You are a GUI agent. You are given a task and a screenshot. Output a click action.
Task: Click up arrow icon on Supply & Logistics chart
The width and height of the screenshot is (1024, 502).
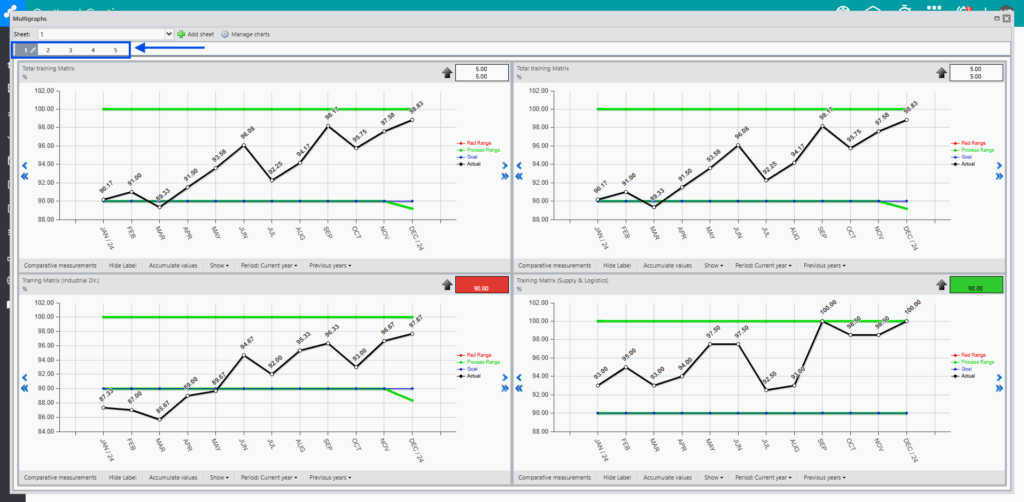click(x=941, y=284)
